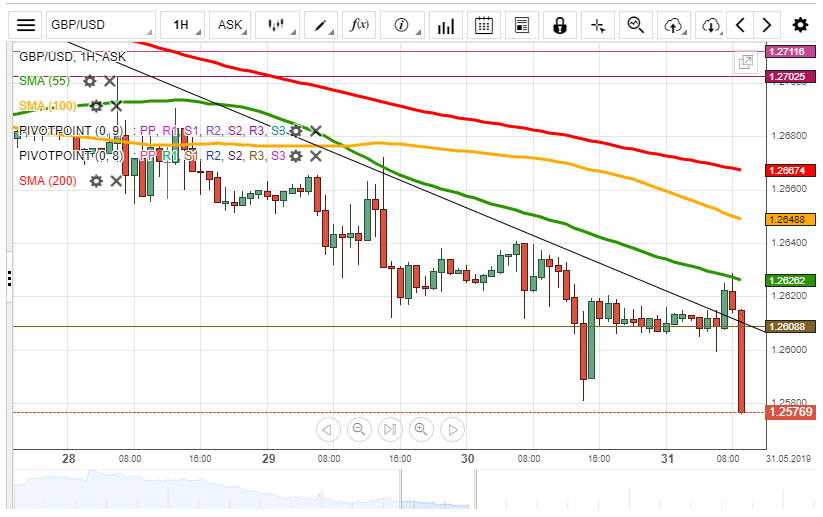Click the GBP/USD, 1H, ASK chart title
Image resolution: width=823 pixels, height=517 pixels.
tap(72, 57)
